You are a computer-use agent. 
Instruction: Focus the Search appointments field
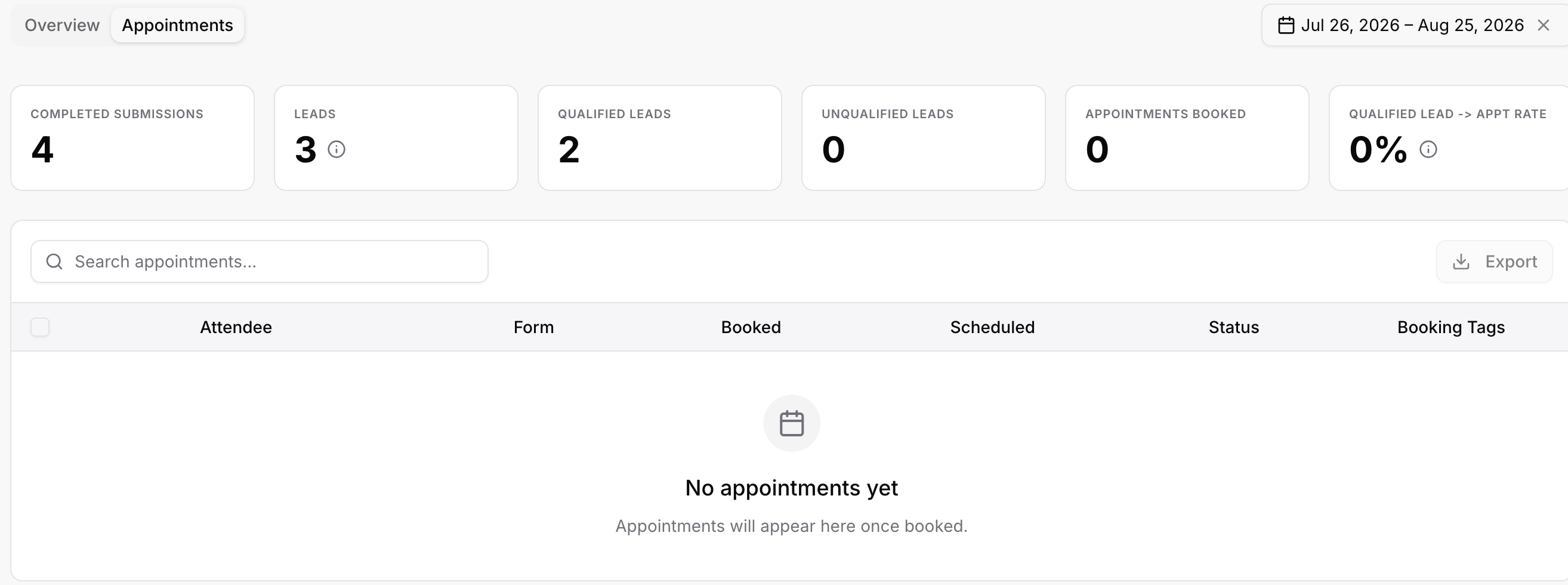pyautogui.click(x=260, y=262)
